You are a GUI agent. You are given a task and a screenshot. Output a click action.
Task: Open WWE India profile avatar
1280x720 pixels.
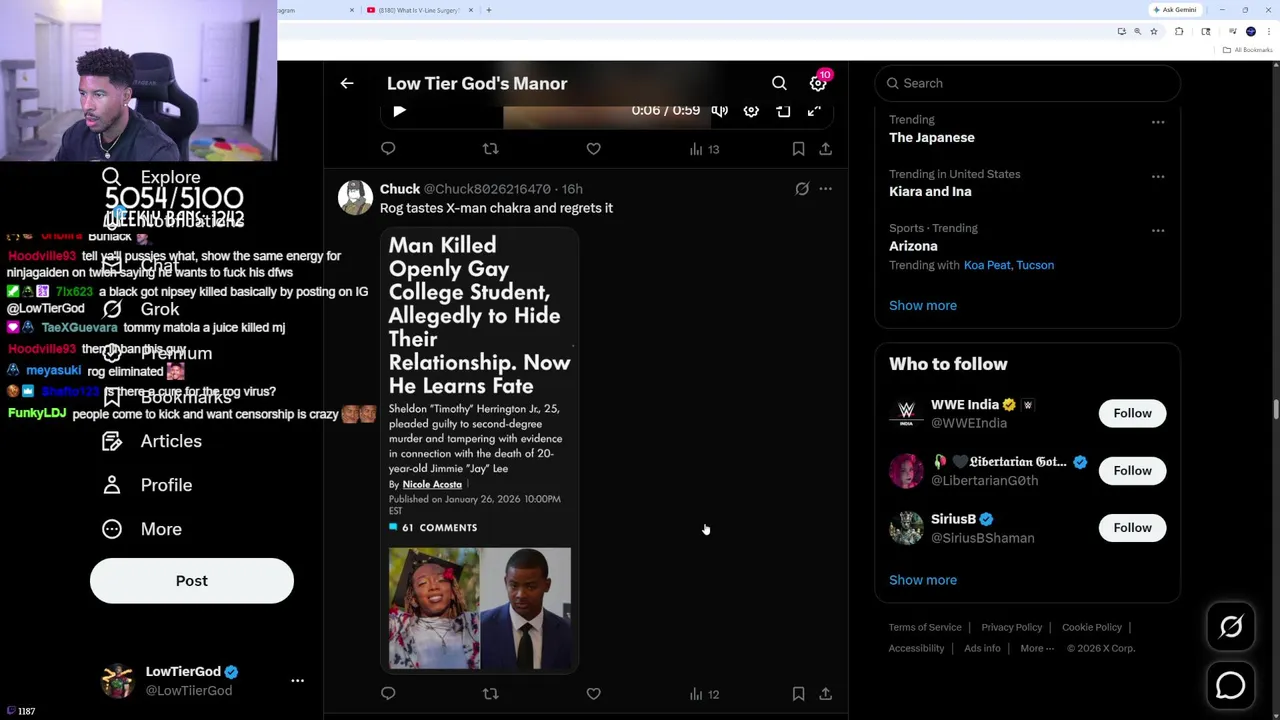pos(906,413)
